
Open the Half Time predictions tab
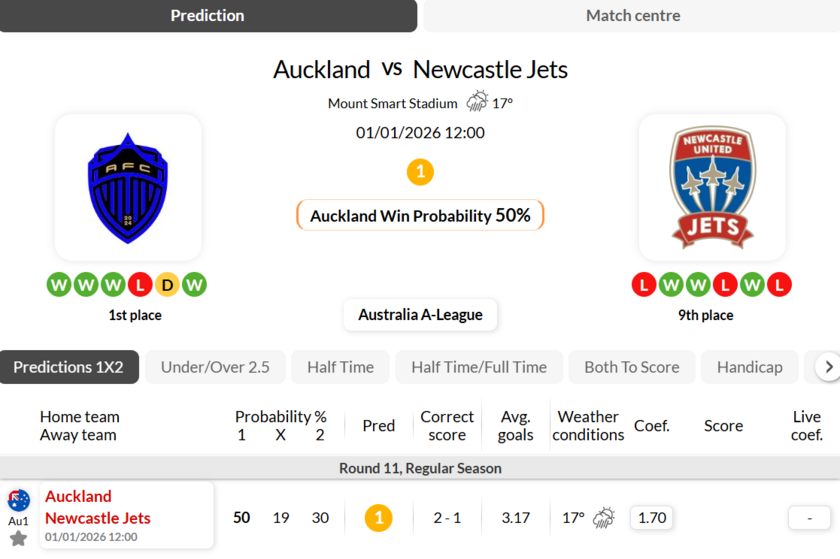[x=340, y=367]
